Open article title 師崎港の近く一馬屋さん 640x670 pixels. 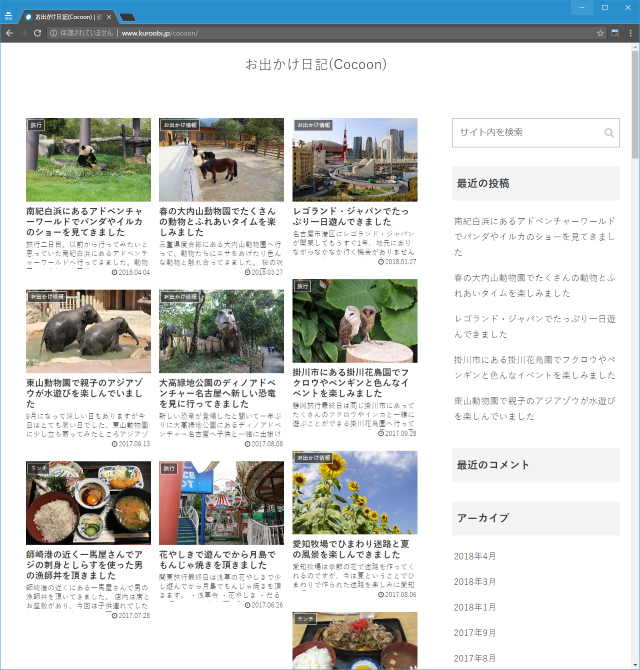(x=85, y=565)
